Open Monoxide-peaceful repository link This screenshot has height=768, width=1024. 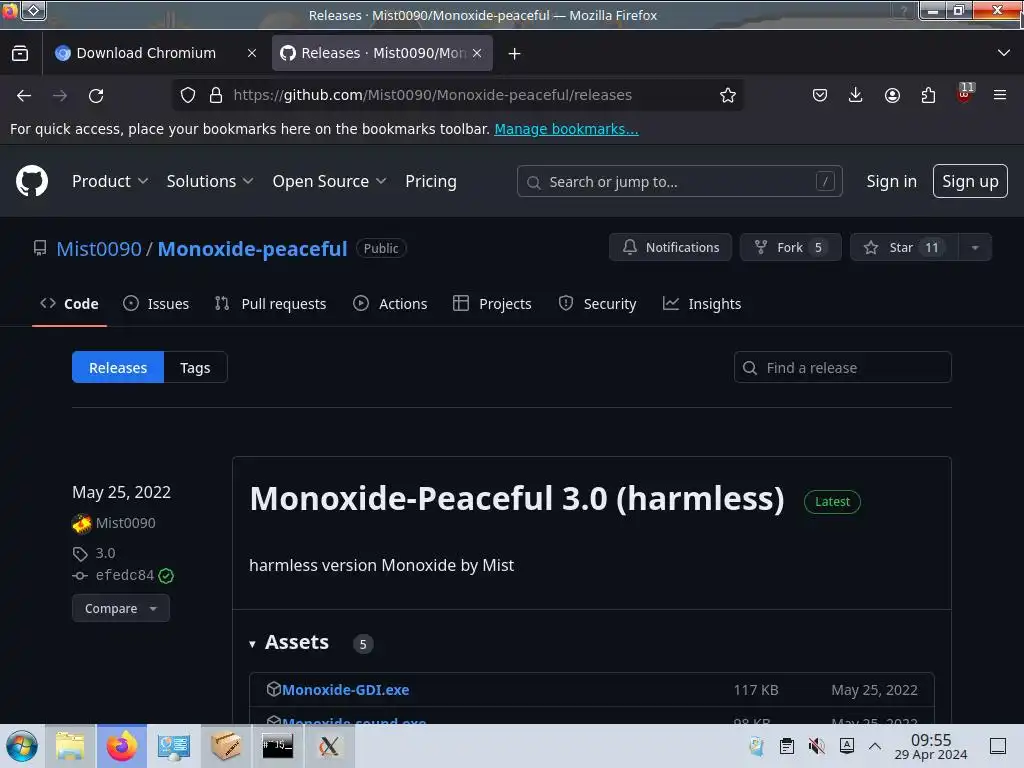pyautogui.click(x=252, y=249)
